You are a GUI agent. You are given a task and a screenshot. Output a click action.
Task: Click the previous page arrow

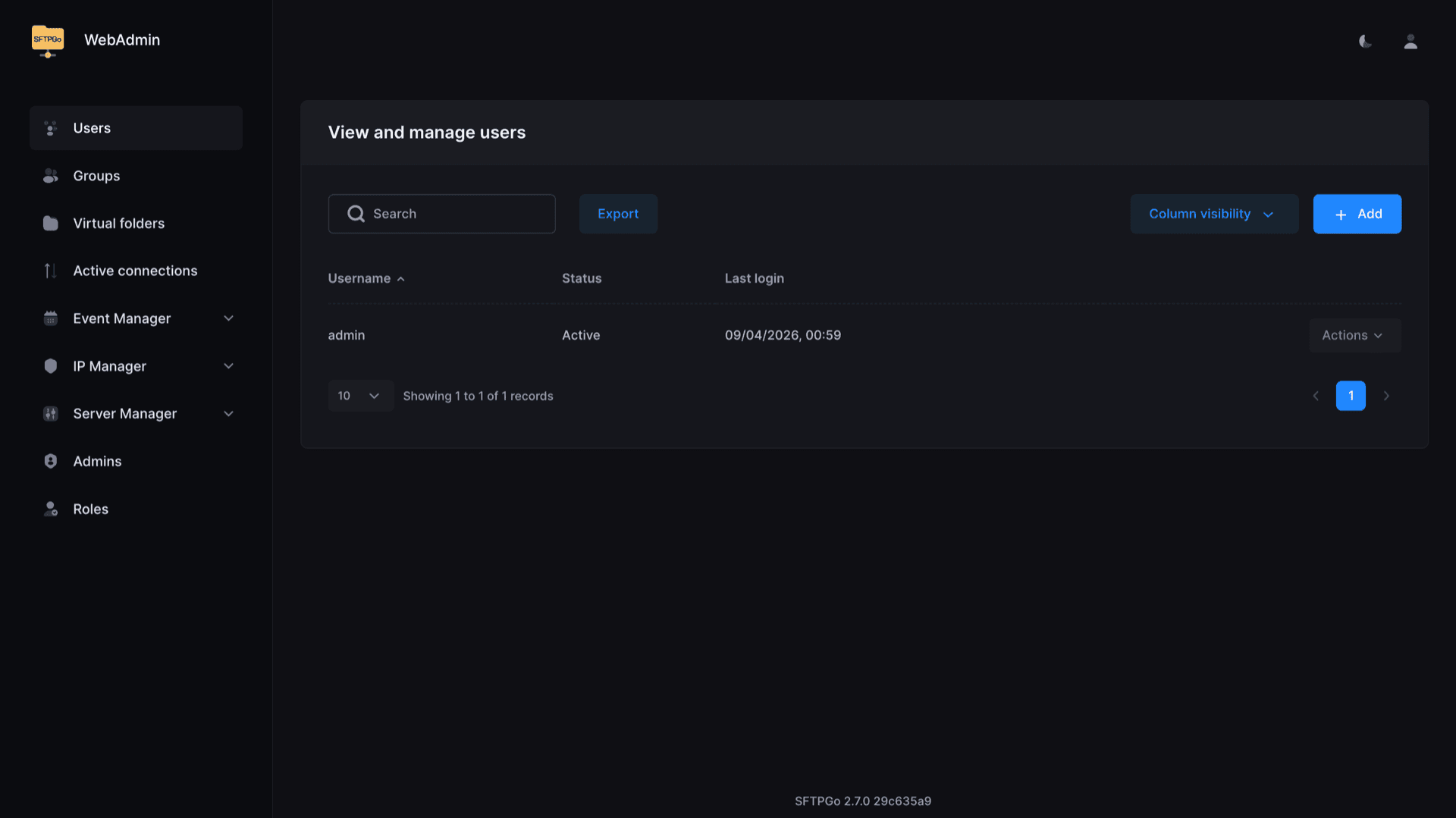1316,396
